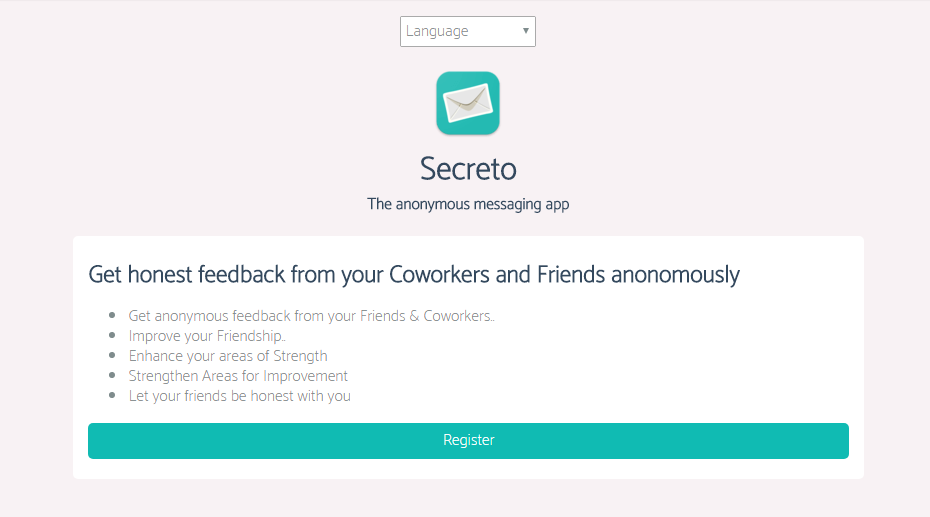
Task: Click the word 'Friends' in the large headline
Action: 571,275
